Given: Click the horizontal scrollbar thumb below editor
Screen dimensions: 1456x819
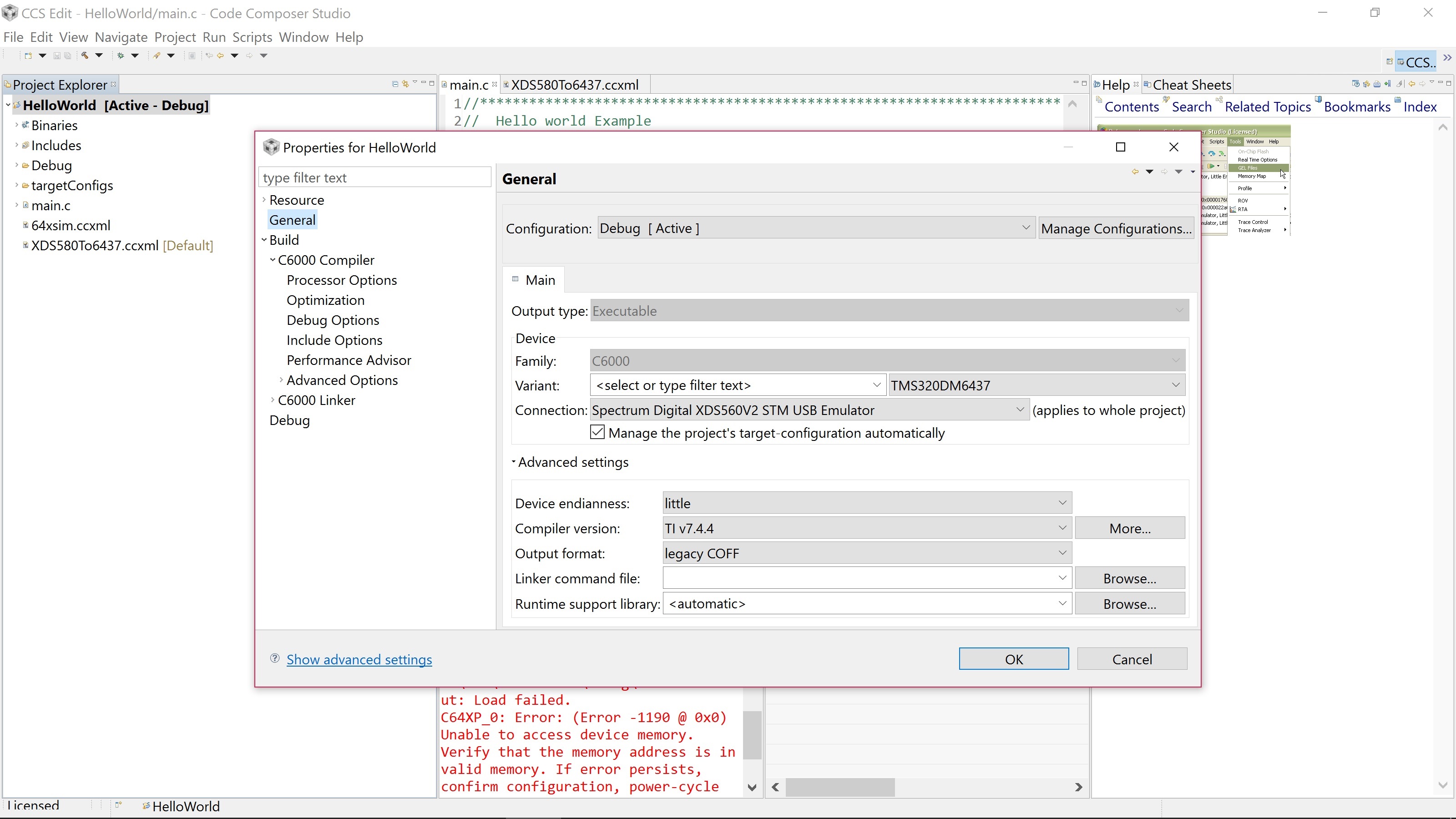Looking at the screenshot, I should 840,787.
